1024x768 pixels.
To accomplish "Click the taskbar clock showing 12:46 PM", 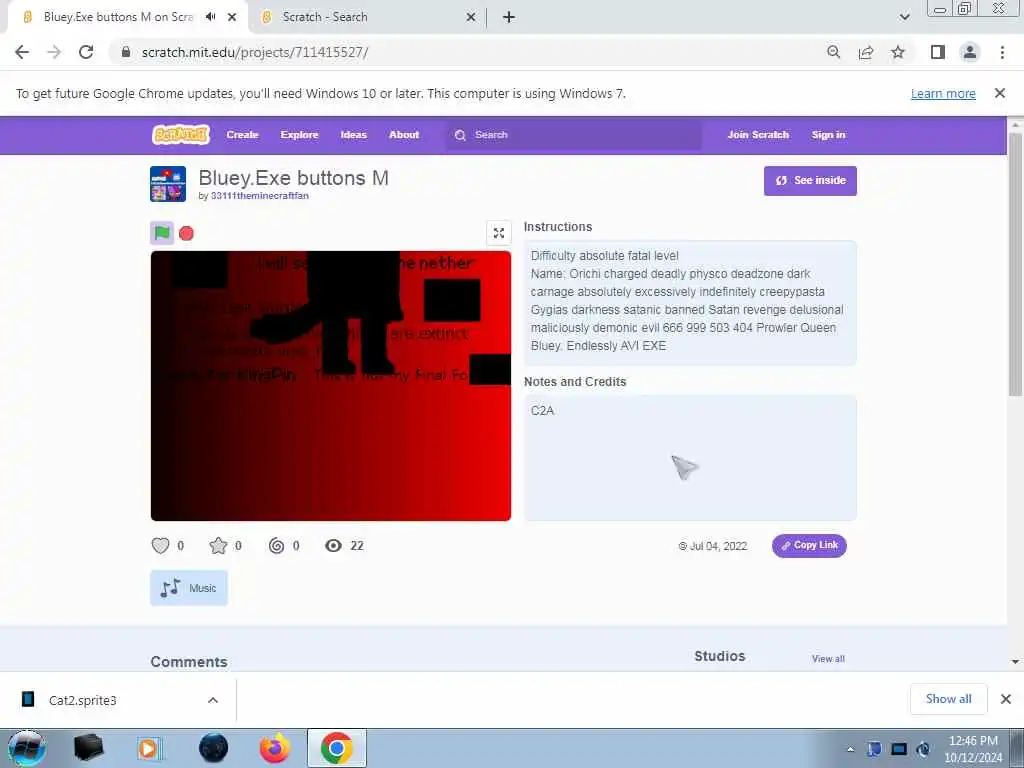I will (973, 749).
